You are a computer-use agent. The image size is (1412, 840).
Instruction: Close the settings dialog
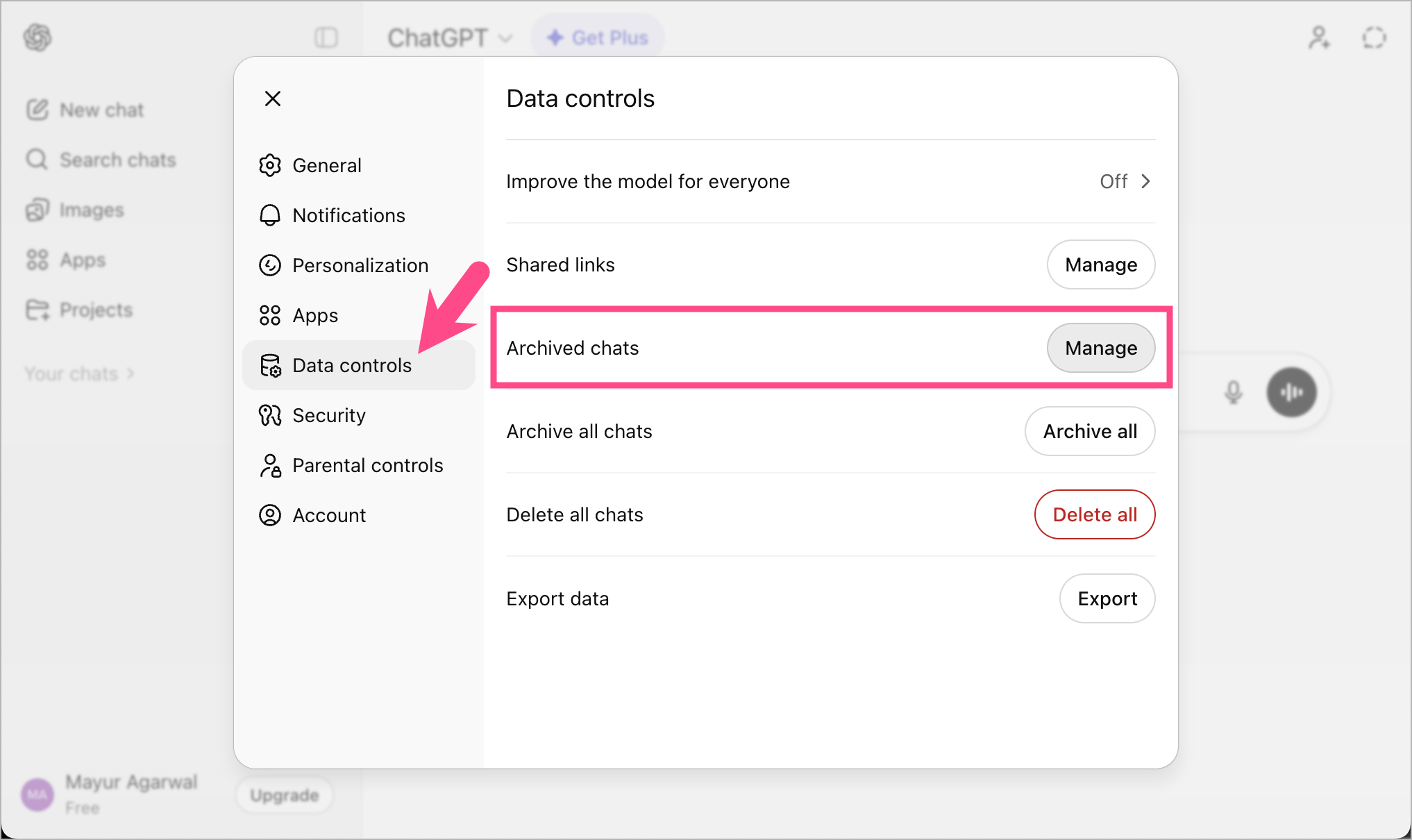(x=272, y=98)
